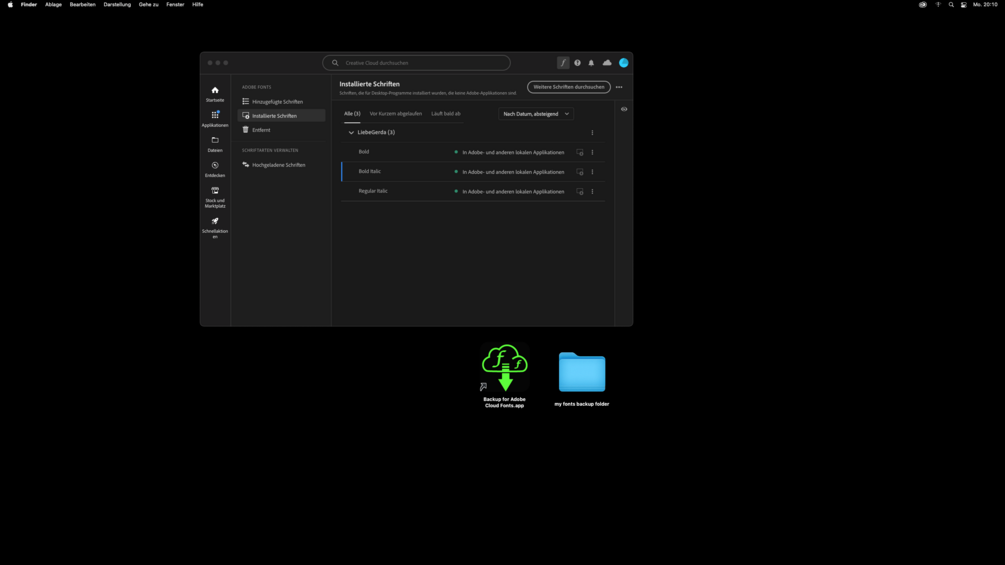Click Creative Cloud icon in menu bar
The width and height of the screenshot is (1005, 565).
pos(922,4)
